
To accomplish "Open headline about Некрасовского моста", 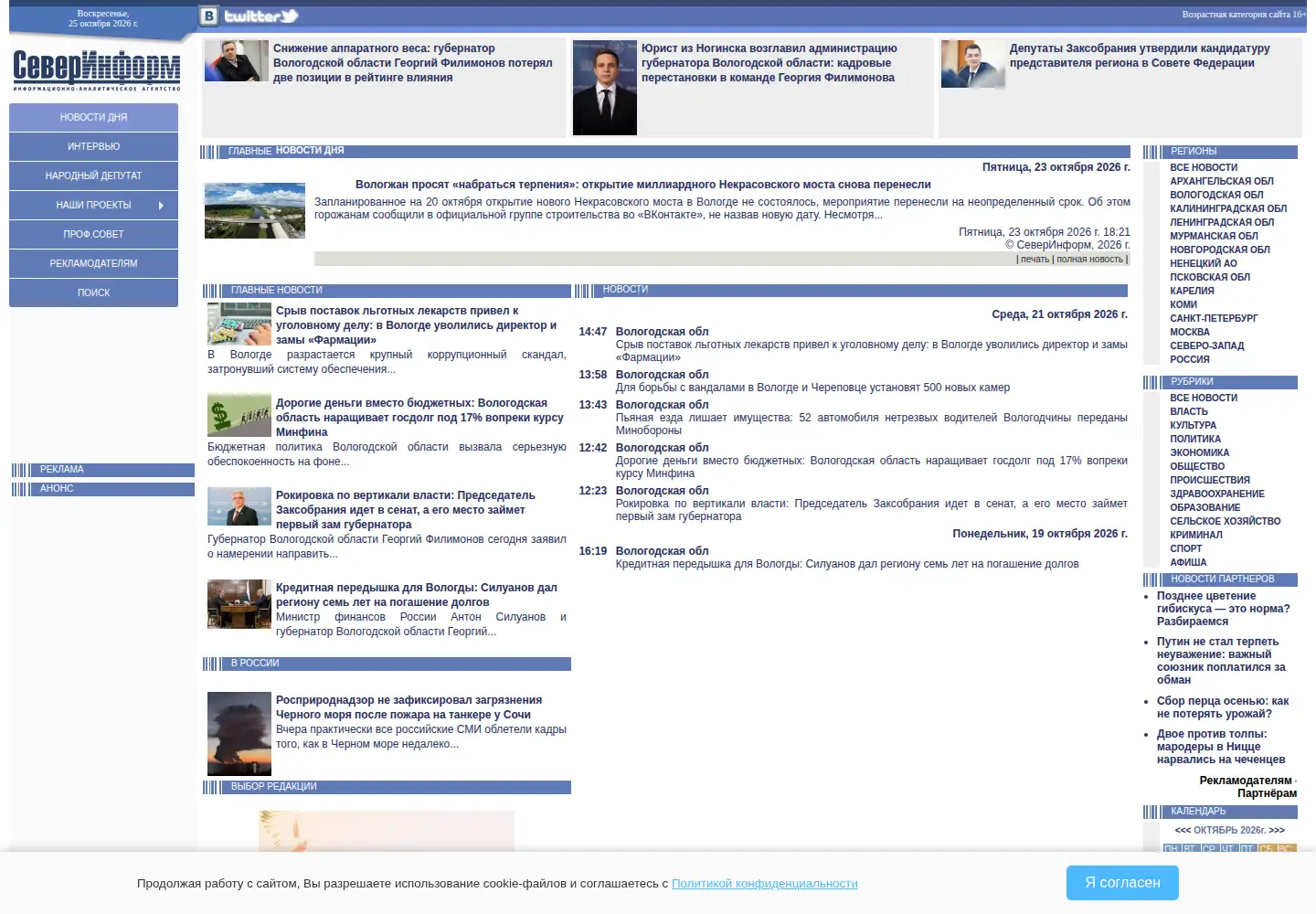I will click(x=643, y=185).
